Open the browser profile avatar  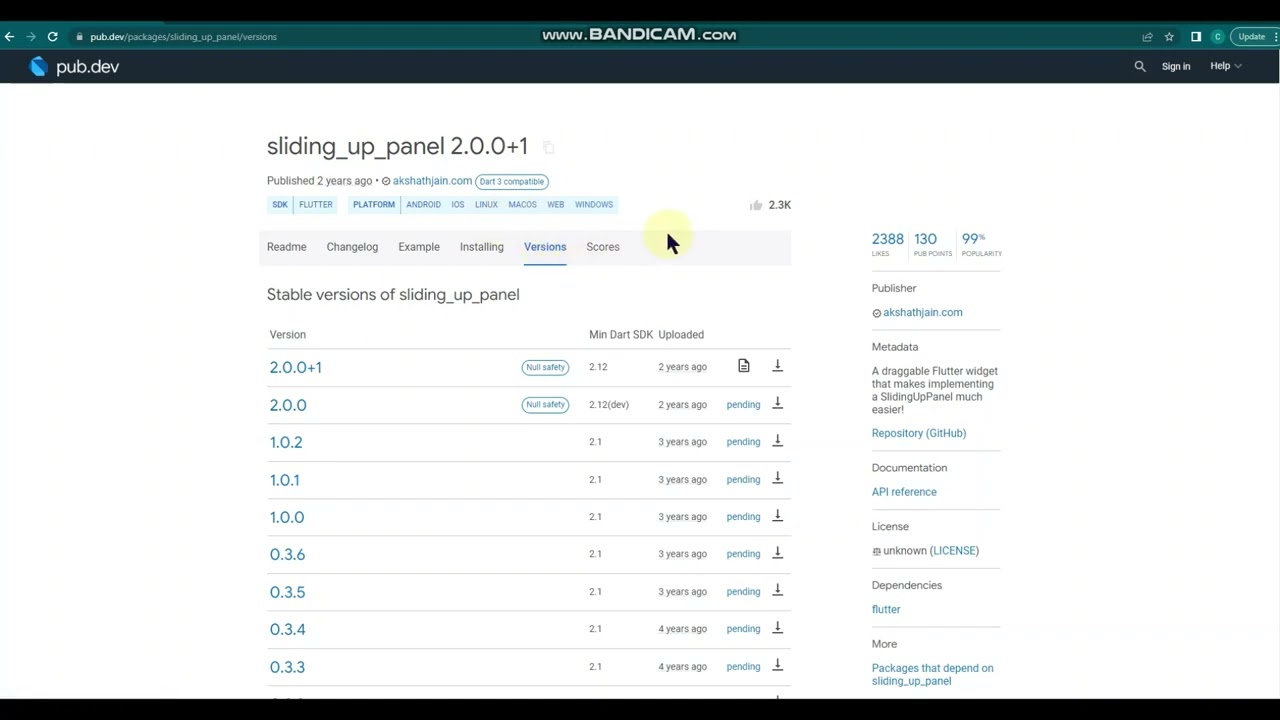point(1217,37)
